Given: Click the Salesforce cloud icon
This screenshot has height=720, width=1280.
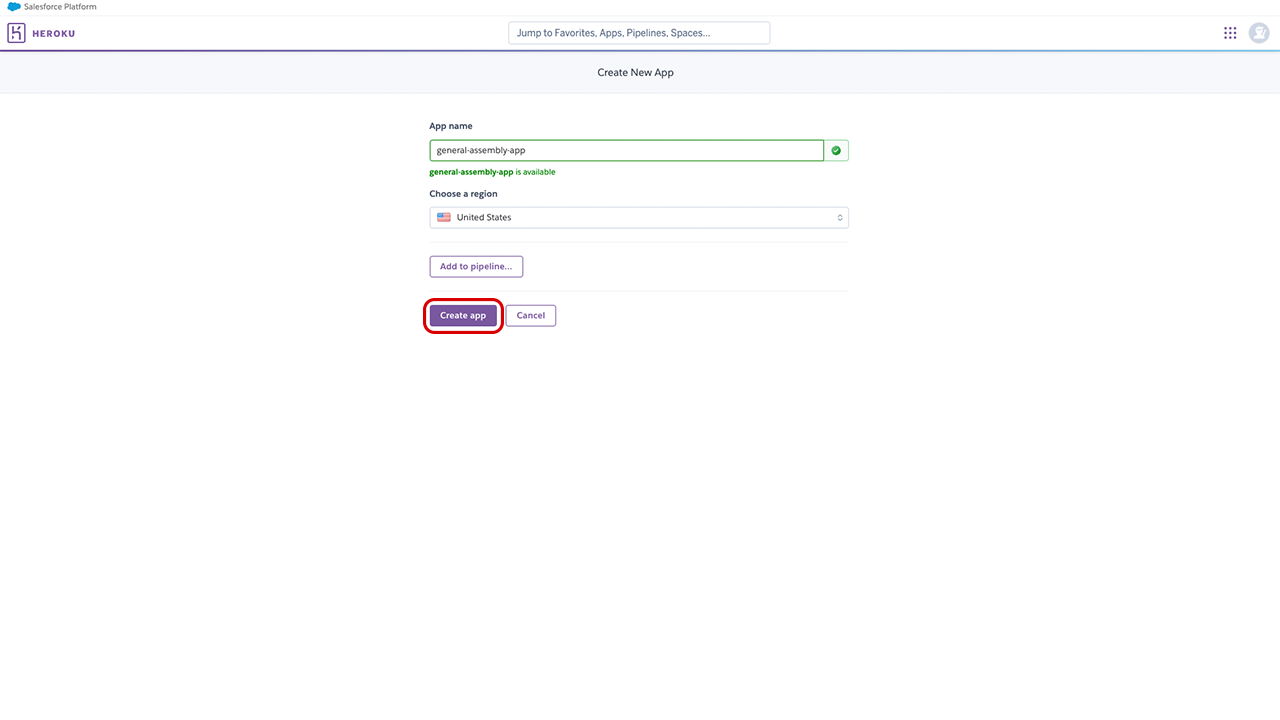Looking at the screenshot, I should (x=14, y=7).
